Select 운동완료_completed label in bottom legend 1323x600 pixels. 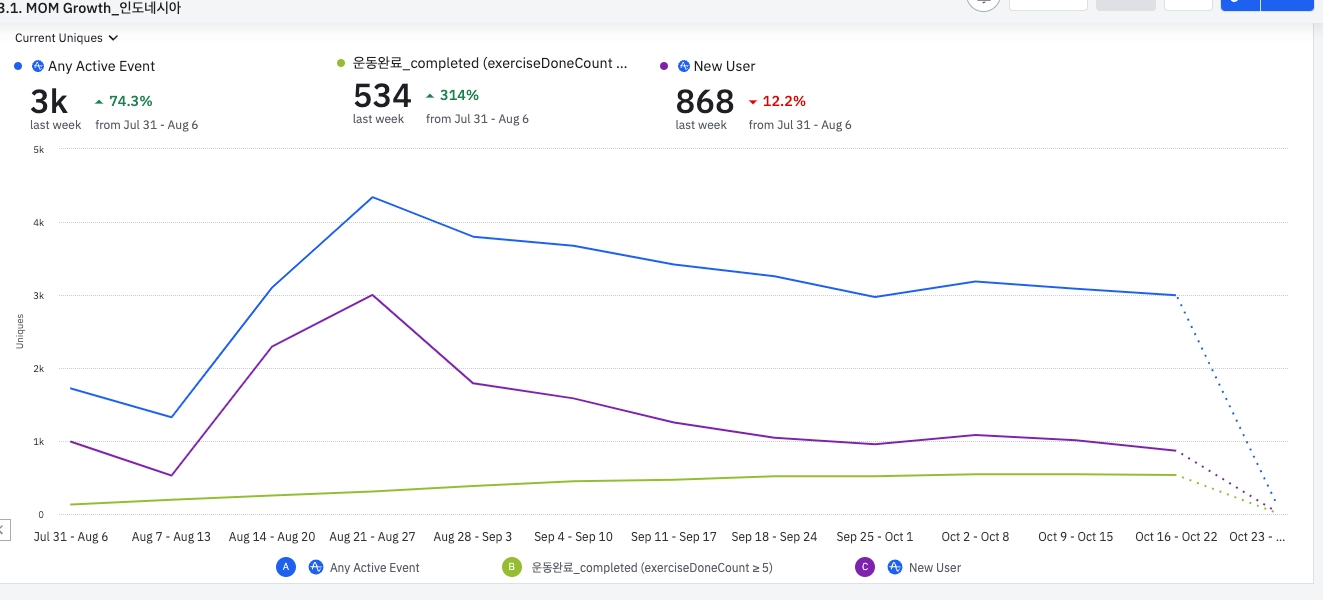click(x=652, y=567)
